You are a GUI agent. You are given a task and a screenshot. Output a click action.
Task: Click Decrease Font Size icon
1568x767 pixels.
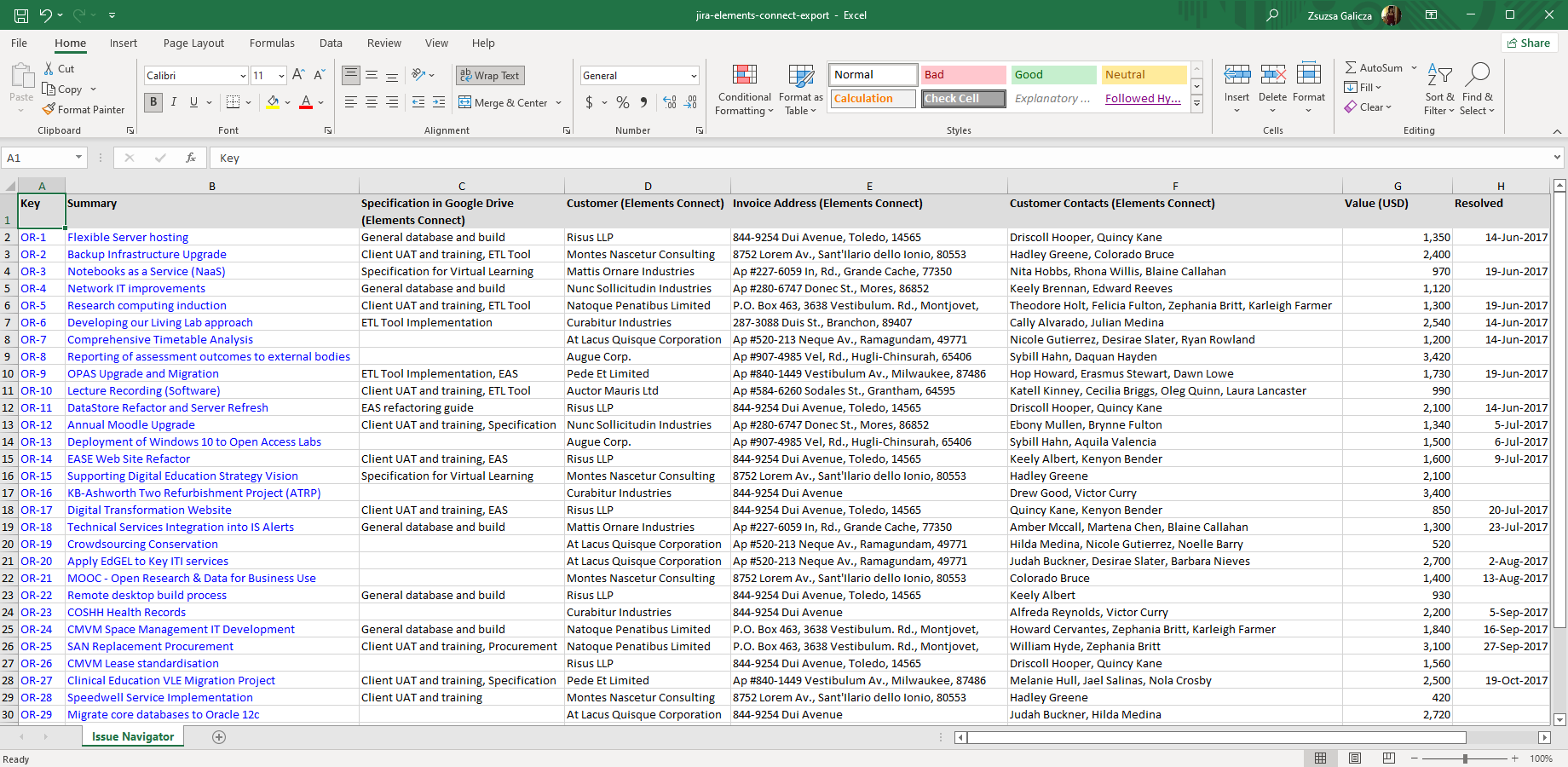coord(320,75)
